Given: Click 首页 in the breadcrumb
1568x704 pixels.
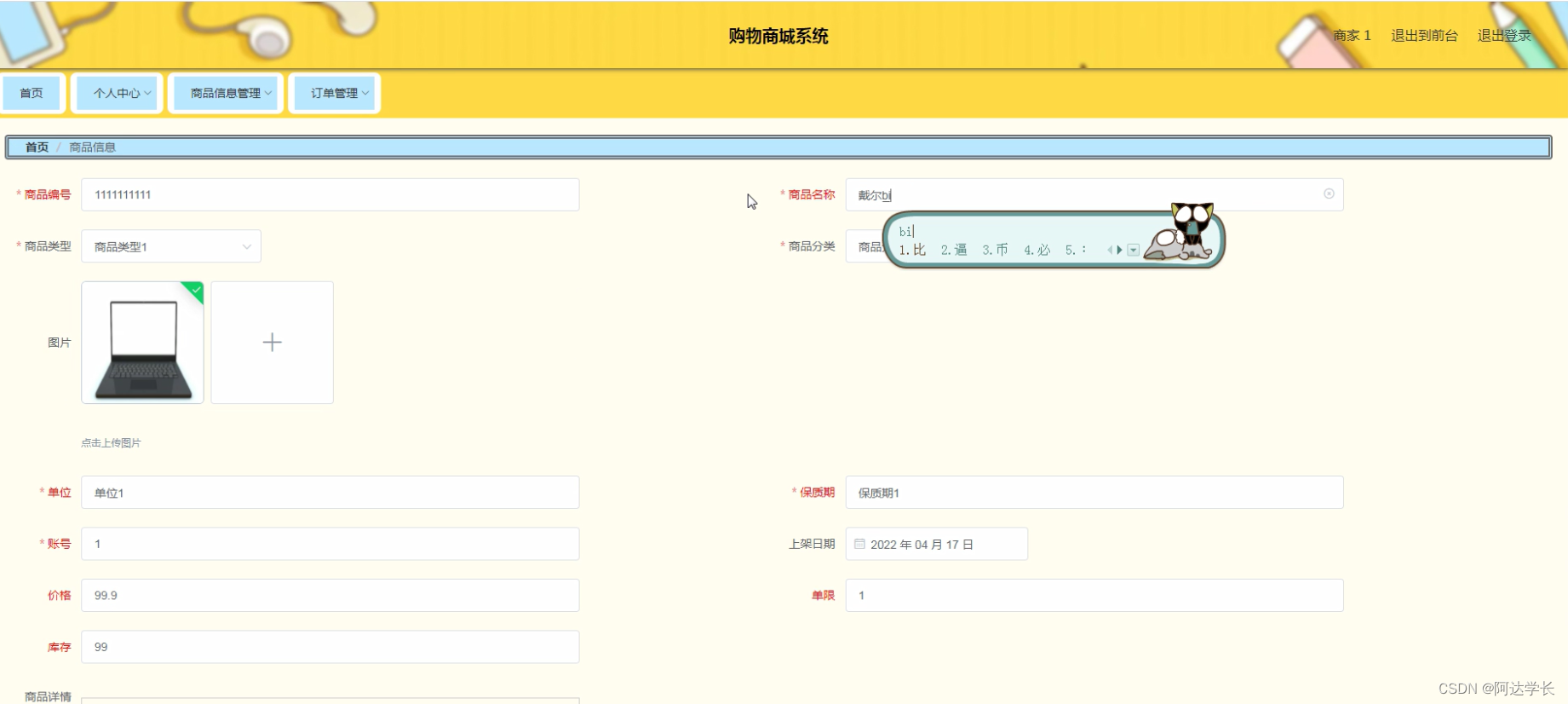Looking at the screenshot, I should click(x=37, y=147).
